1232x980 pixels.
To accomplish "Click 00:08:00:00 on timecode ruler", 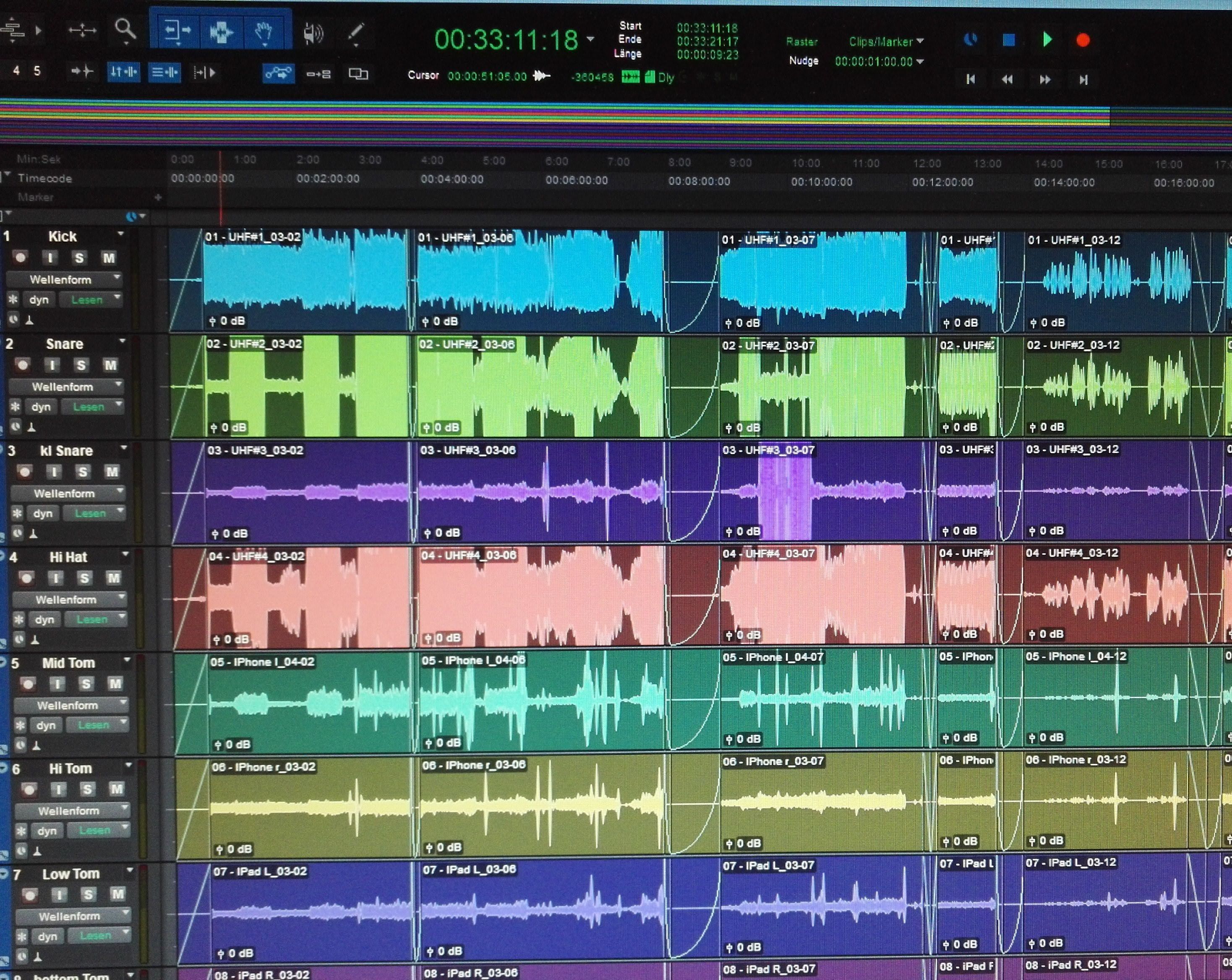I will [x=699, y=182].
